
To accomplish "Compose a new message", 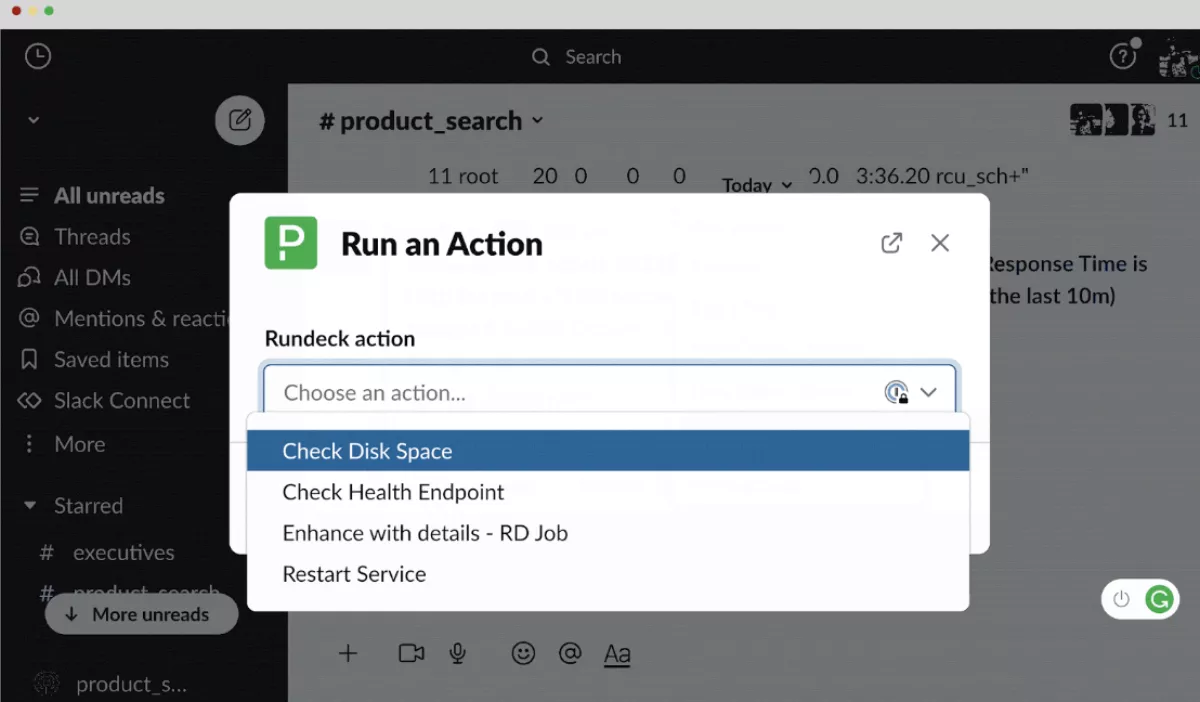I will click(240, 121).
